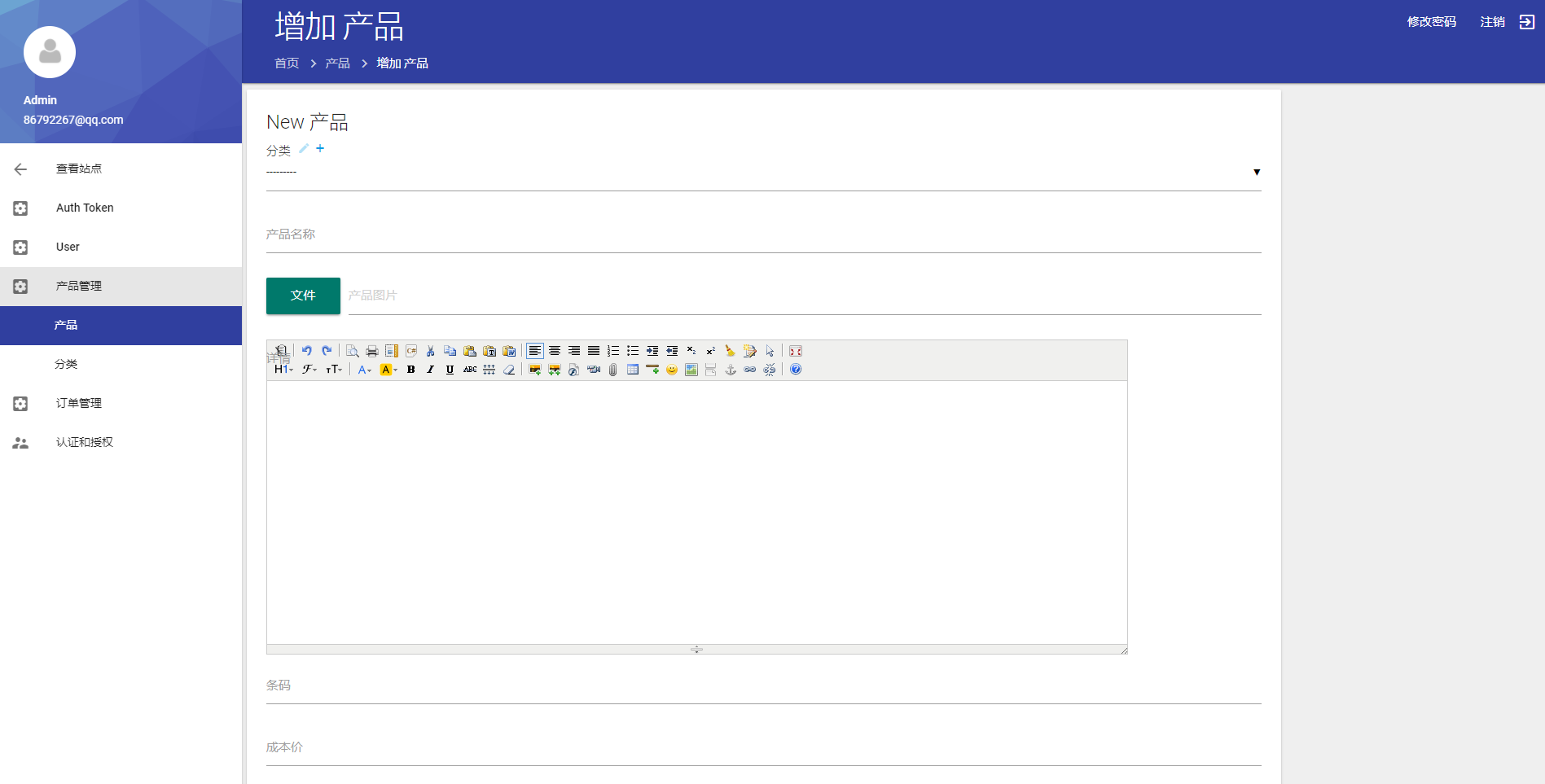Toggle underline text formatting
1545x784 pixels.
point(450,369)
